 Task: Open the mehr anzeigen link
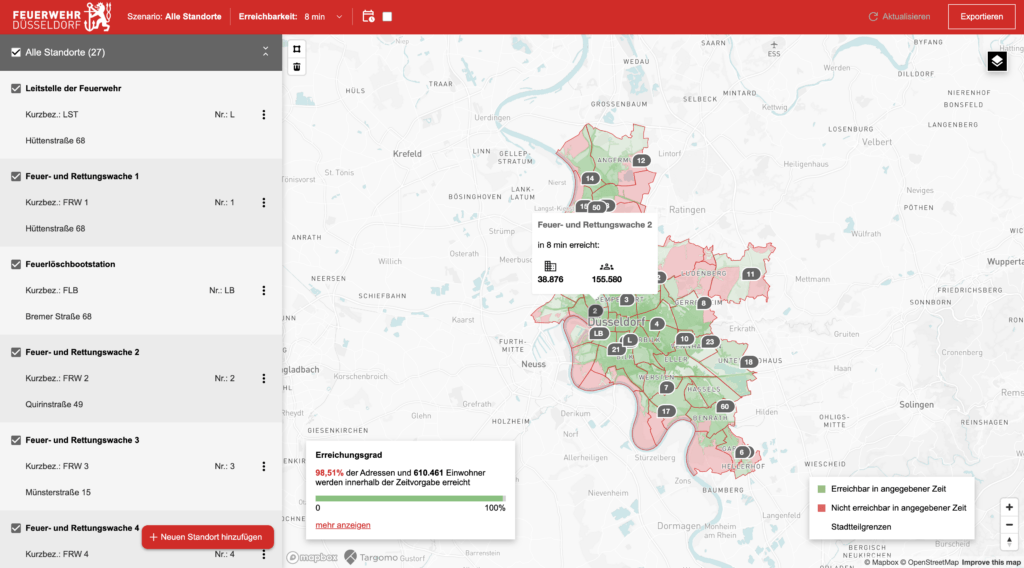(343, 525)
